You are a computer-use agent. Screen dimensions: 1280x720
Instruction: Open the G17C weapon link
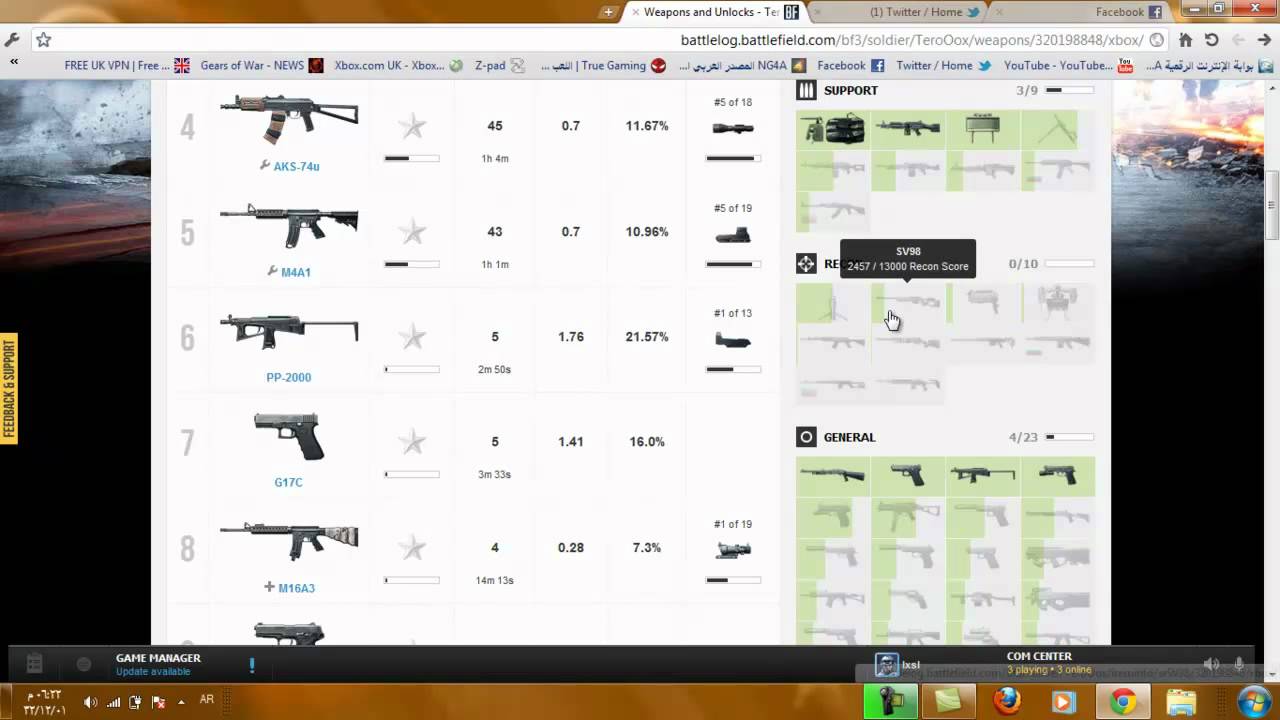click(288, 482)
